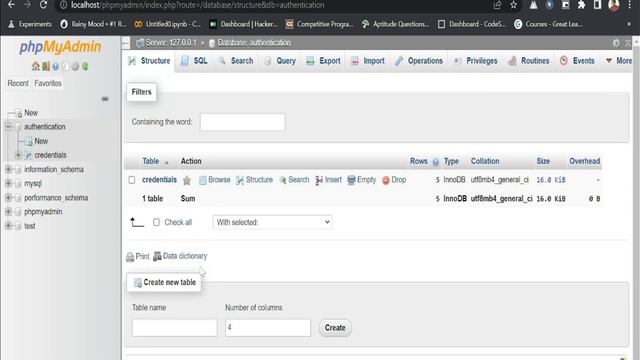Click the browser address bar URL
The width and height of the screenshot is (640, 360).
pos(198,5)
